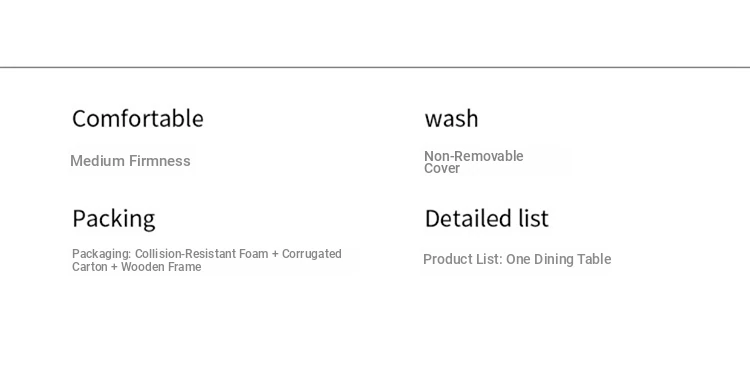Click the word Corrugated
The height and width of the screenshot is (376, 750).
click(x=311, y=254)
